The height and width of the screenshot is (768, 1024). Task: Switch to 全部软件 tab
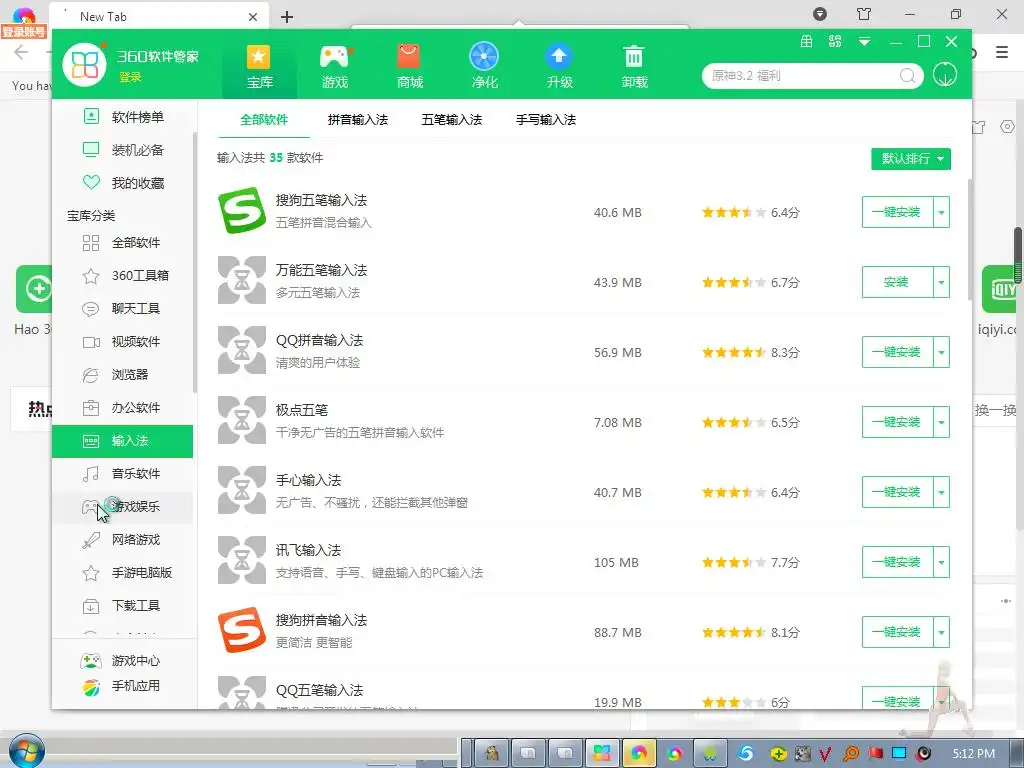264,120
